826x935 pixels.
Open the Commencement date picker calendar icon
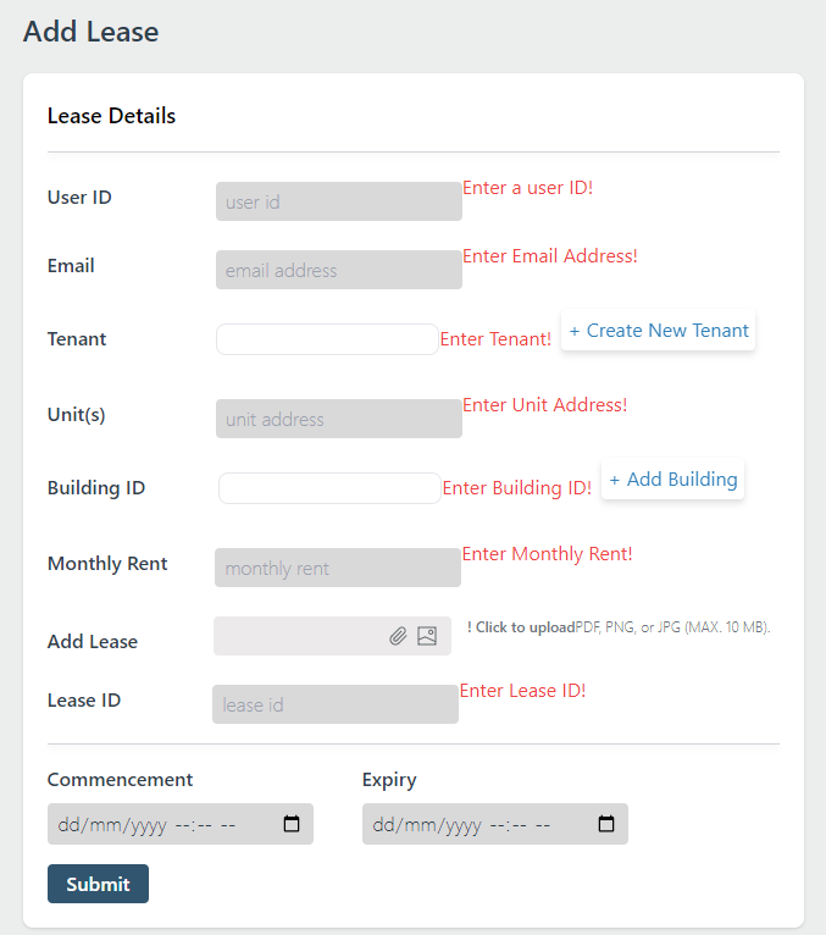292,823
